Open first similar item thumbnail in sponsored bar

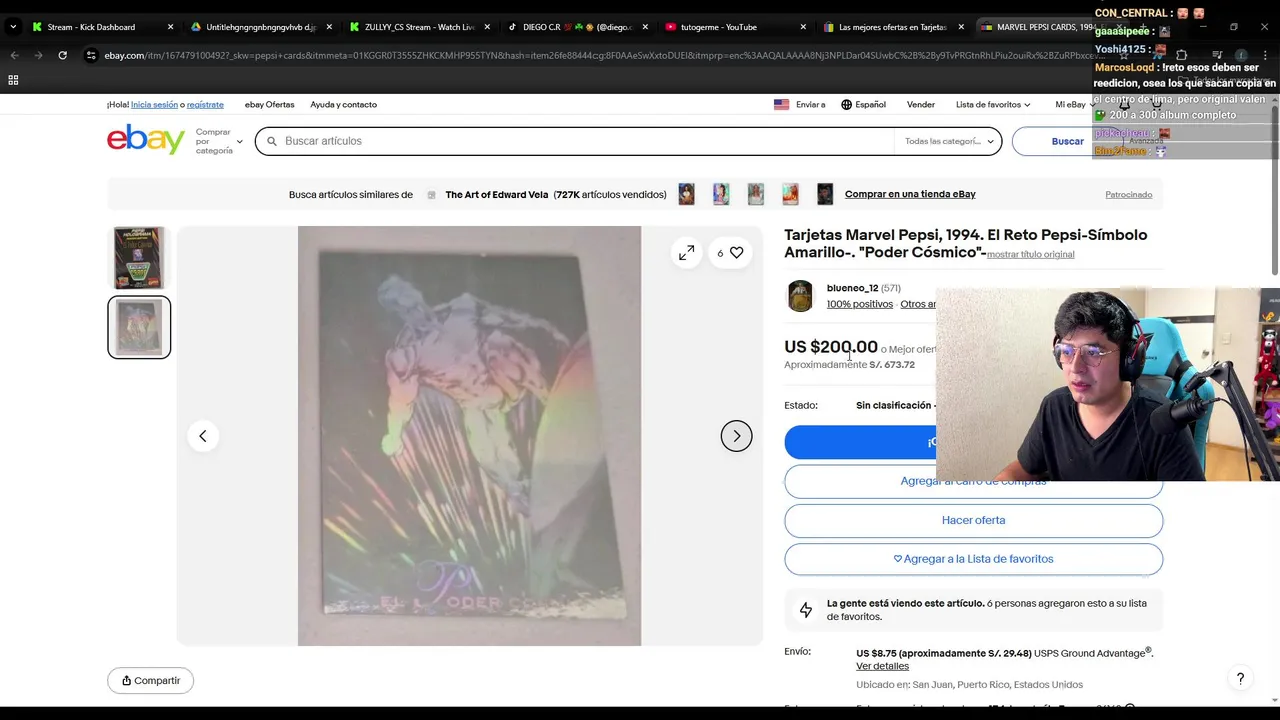coord(686,194)
